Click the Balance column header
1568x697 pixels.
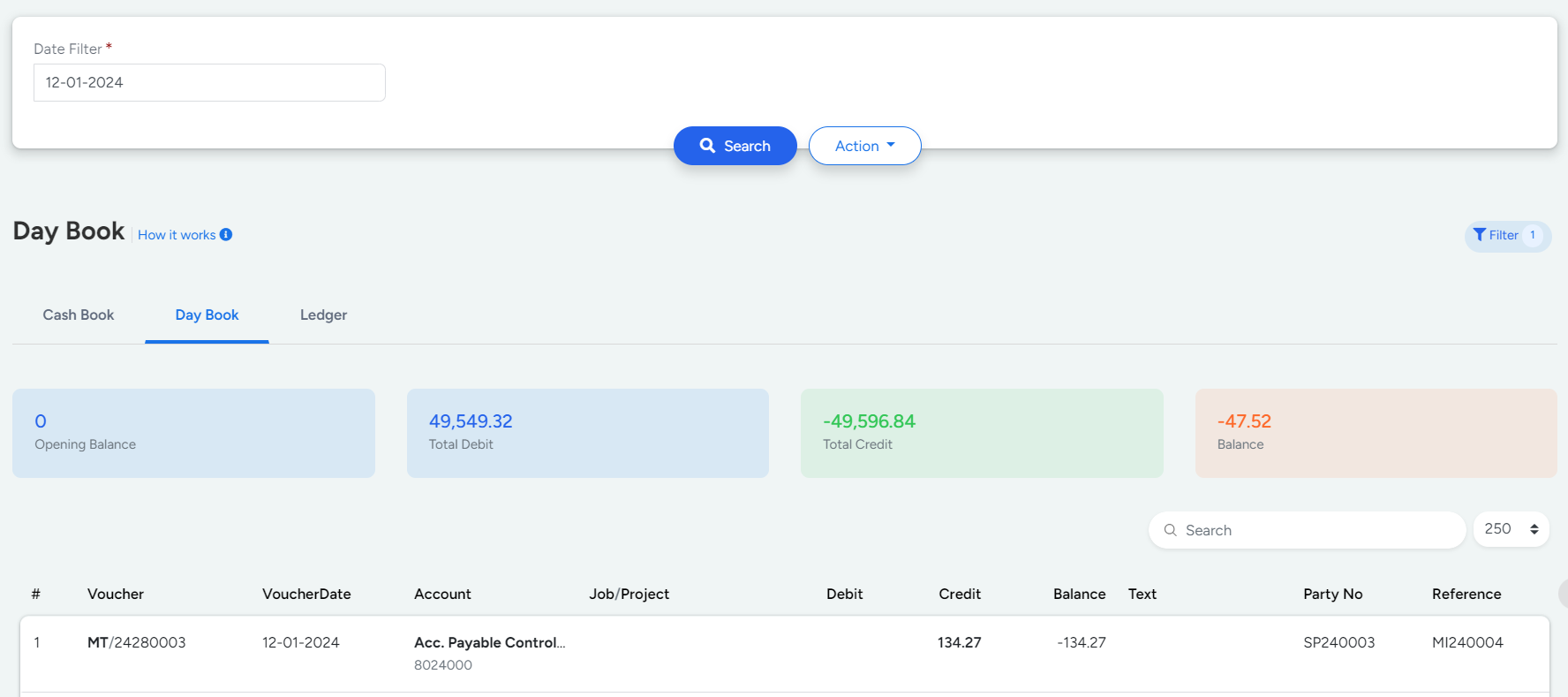click(1079, 594)
